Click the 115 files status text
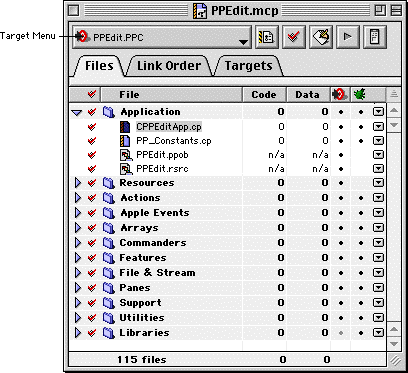Viewport: 408px width, 373px height. pyautogui.click(x=142, y=360)
